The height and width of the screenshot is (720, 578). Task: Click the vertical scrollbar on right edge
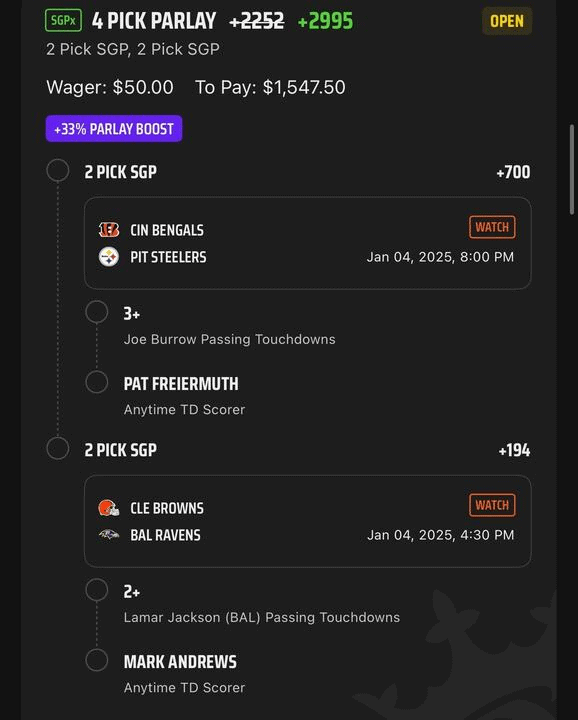(572, 168)
